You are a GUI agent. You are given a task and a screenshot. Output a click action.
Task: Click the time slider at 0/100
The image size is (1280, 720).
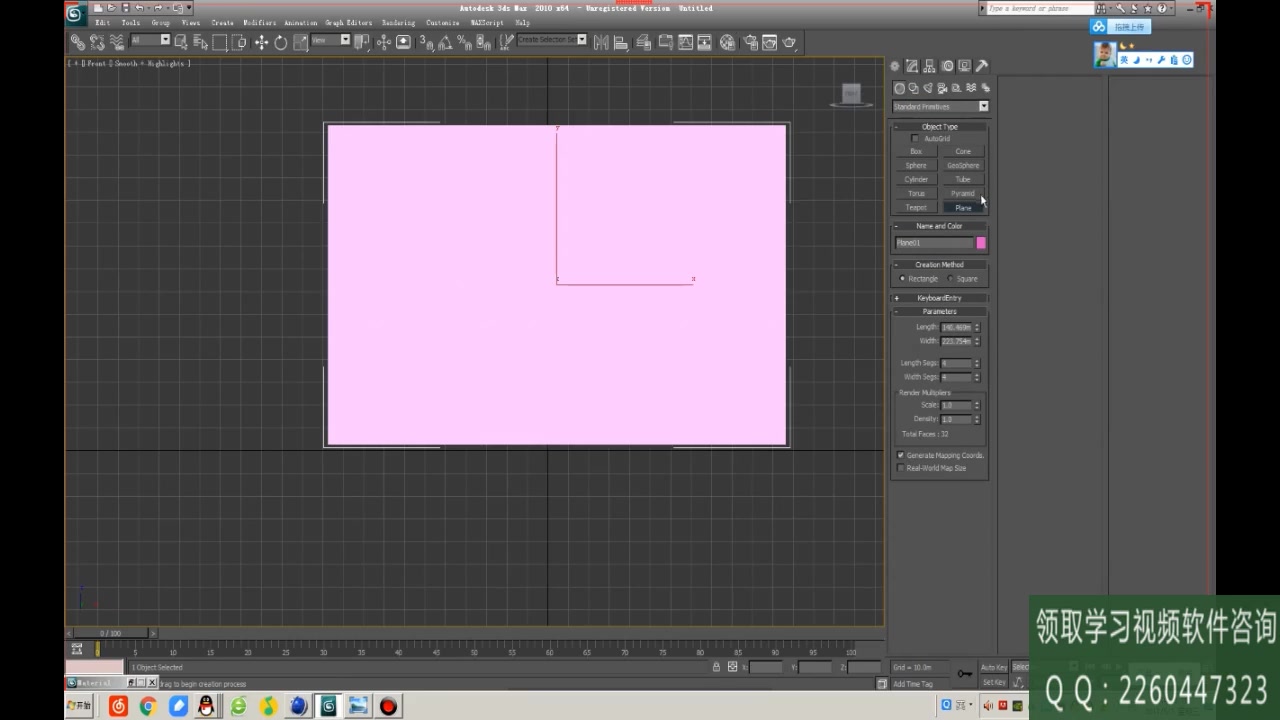pyautogui.click(x=110, y=633)
